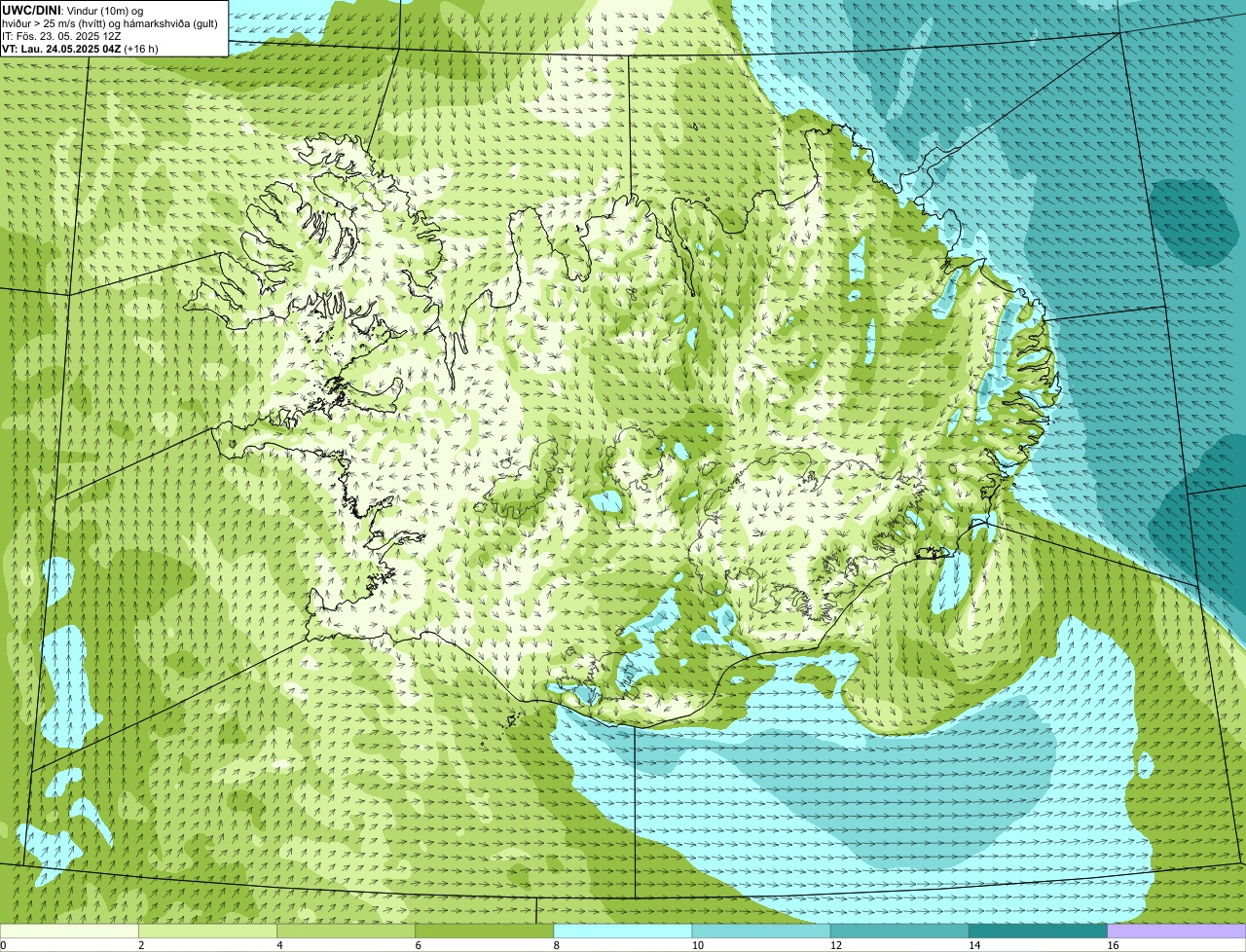This screenshot has width=1246, height=952.
Task: Click the light green 2–4 legend swatch
Action: coord(208,931)
